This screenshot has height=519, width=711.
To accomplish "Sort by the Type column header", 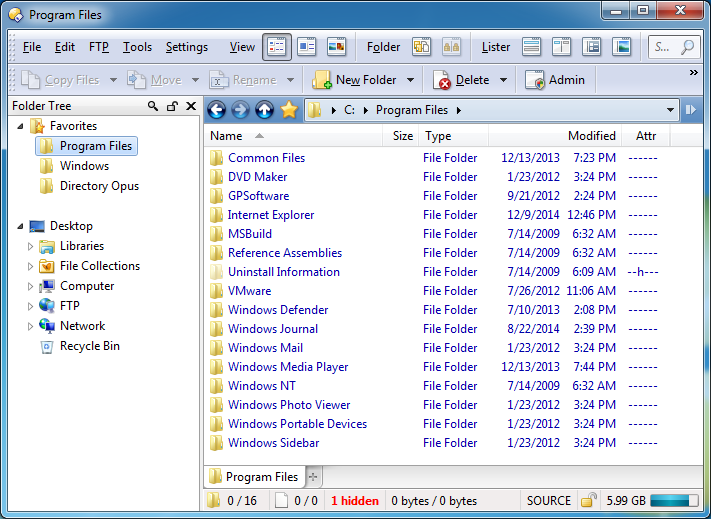I will click(x=454, y=136).
